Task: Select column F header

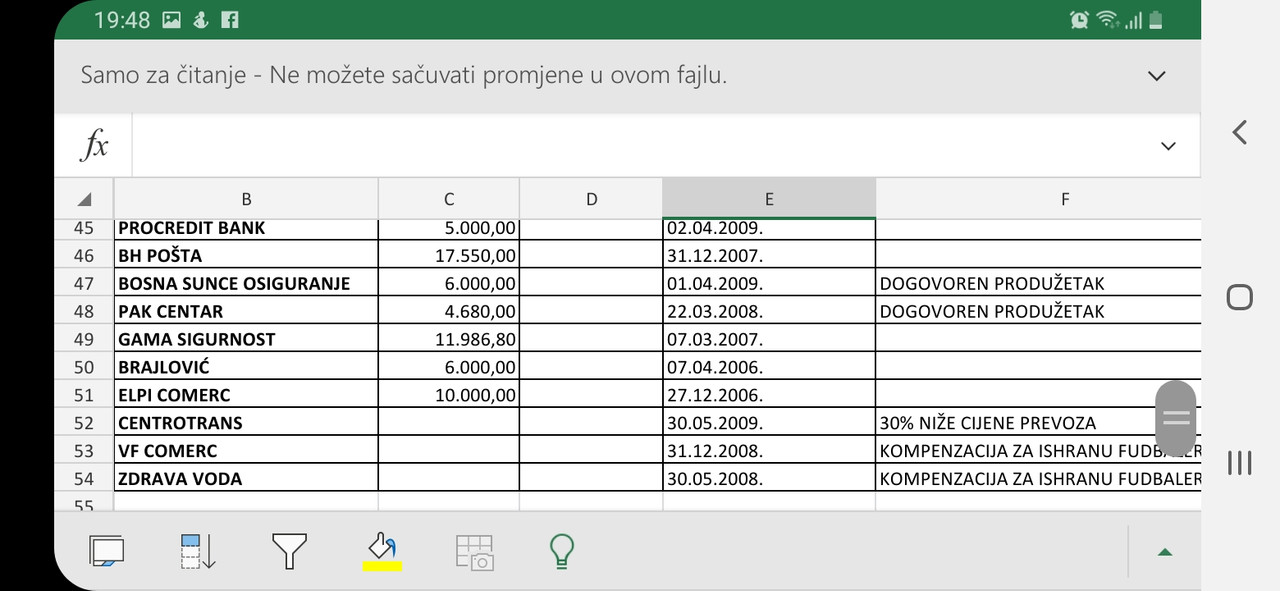Action: (x=1038, y=199)
